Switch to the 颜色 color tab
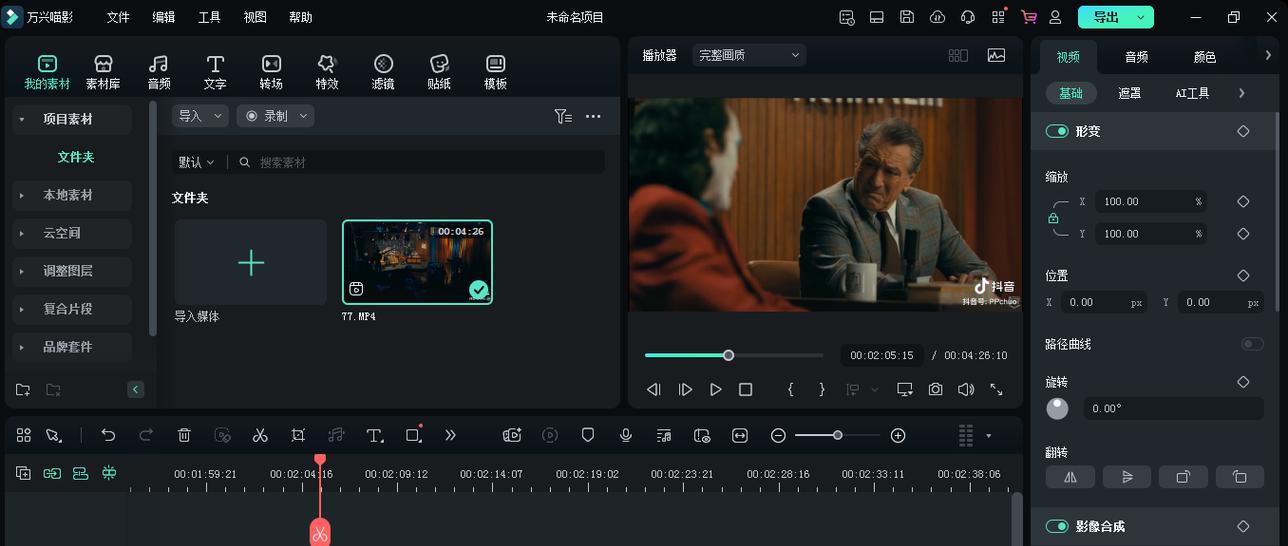1288x546 pixels. pos(1205,57)
